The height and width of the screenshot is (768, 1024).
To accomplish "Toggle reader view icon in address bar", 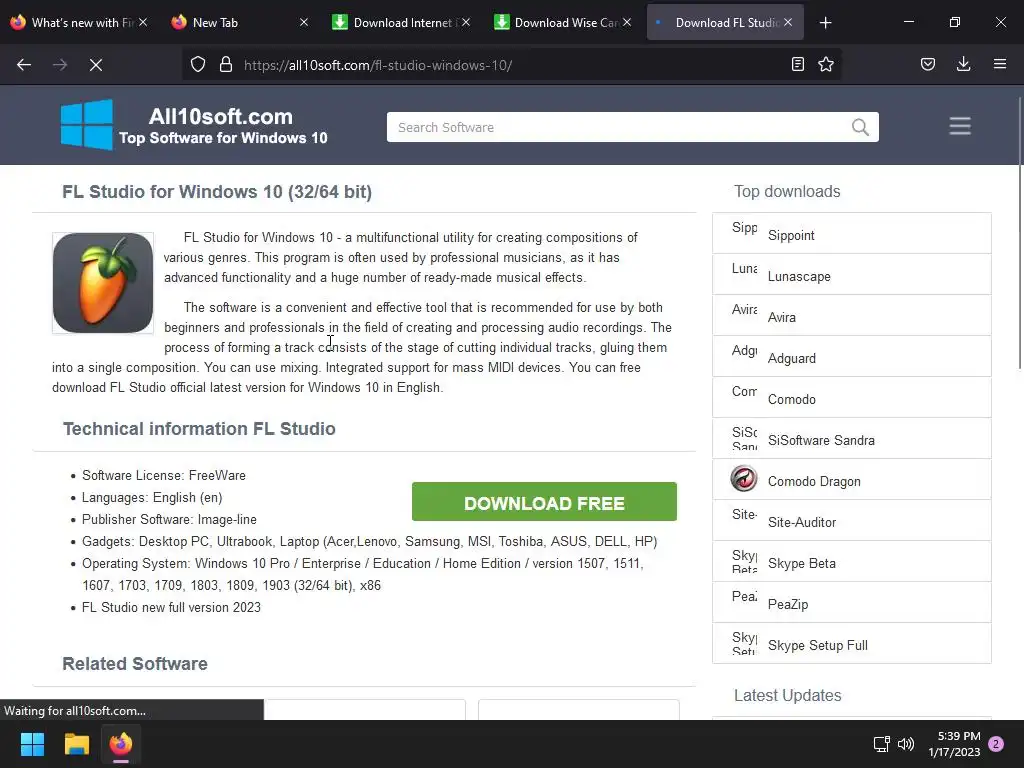I will point(797,65).
